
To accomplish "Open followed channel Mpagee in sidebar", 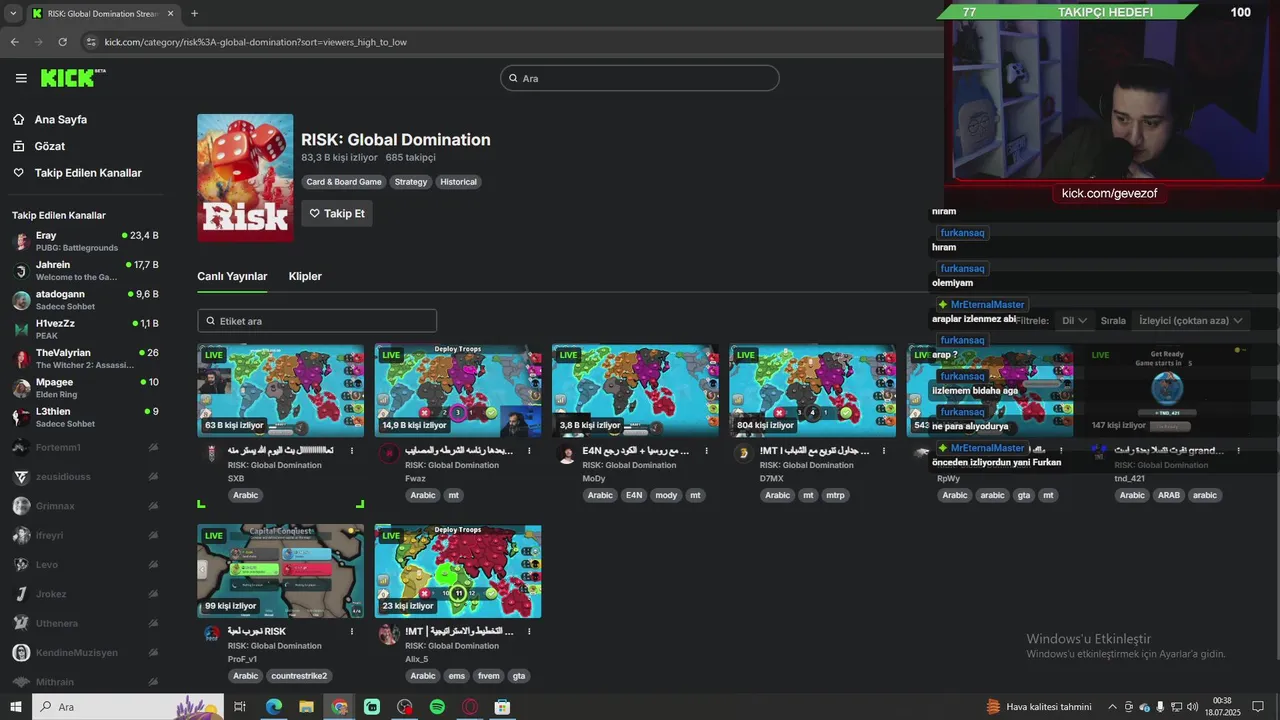I will click(x=85, y=388).
